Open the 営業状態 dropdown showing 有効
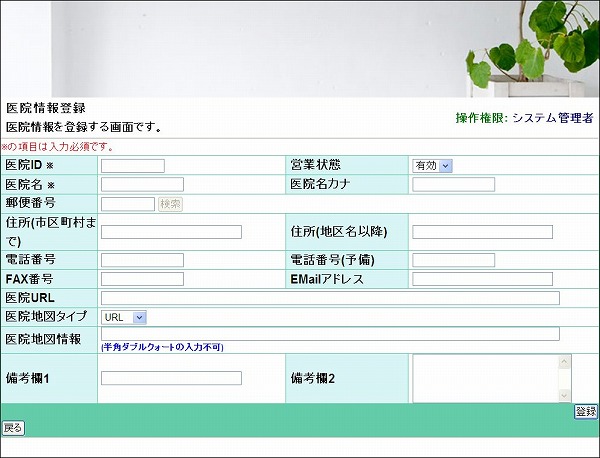 click(432, 166)
